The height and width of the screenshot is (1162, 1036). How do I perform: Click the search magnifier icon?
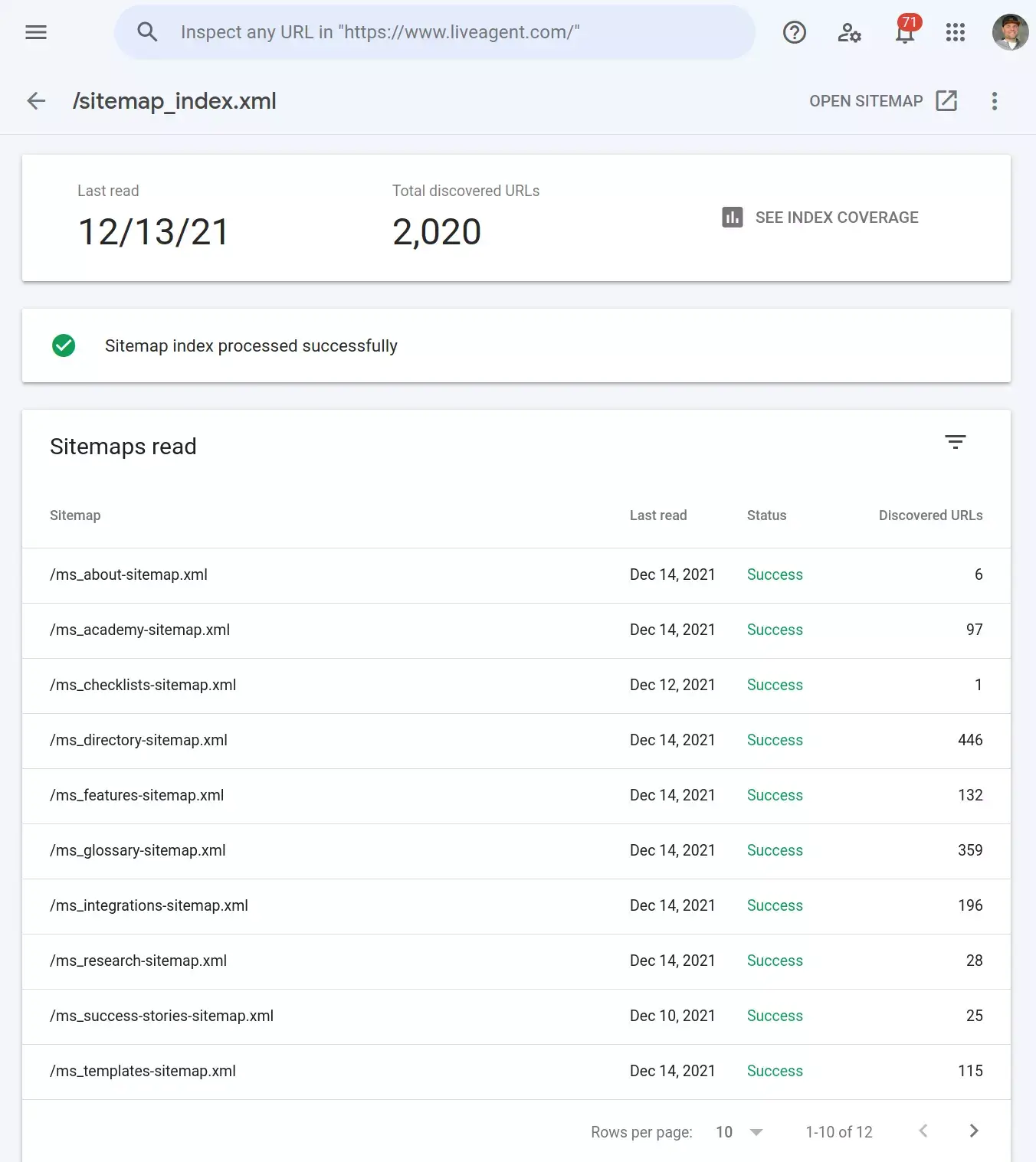pos(147,32)
